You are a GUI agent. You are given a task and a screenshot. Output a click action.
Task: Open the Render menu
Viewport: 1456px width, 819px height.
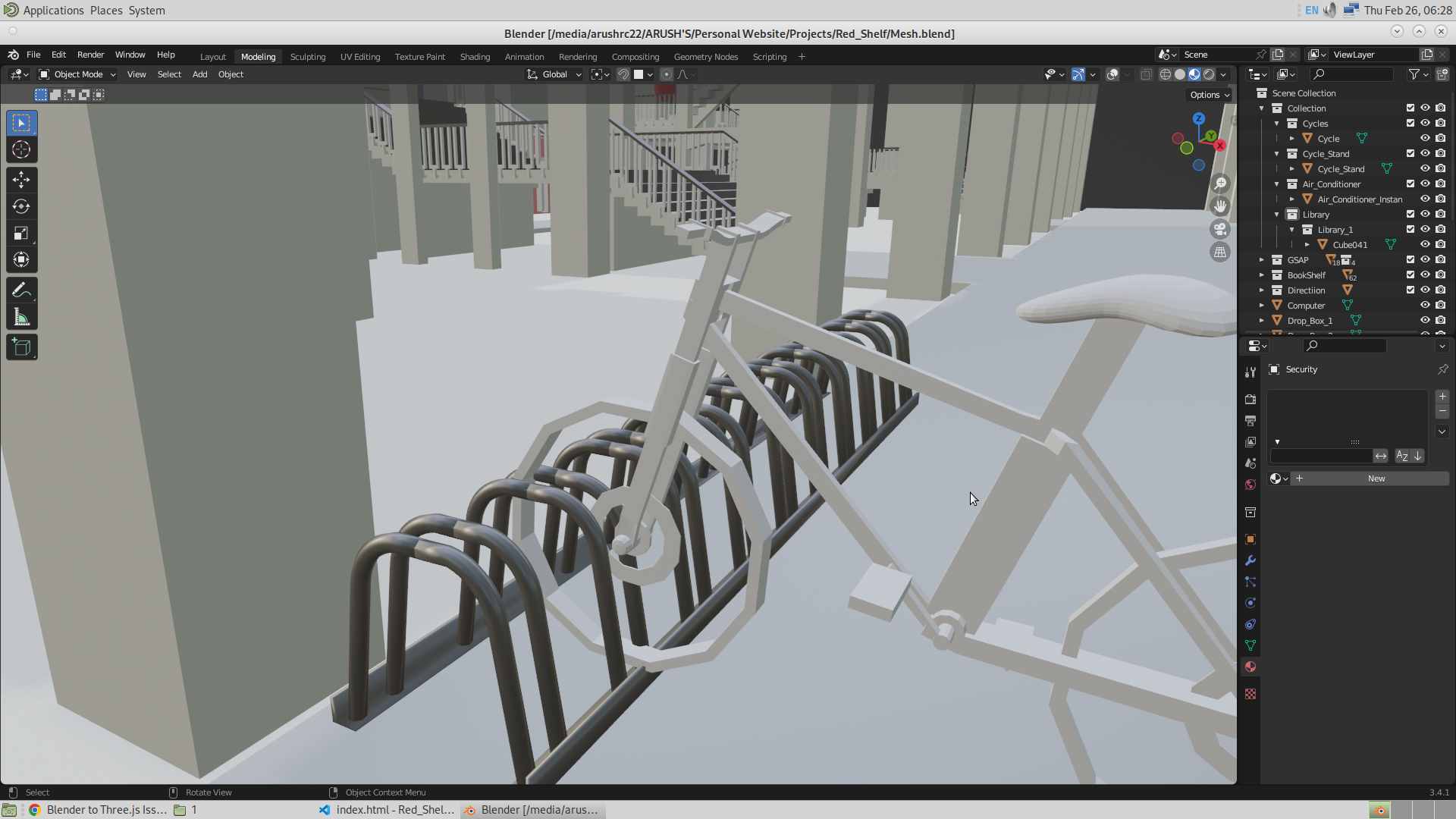coord(90,55)
